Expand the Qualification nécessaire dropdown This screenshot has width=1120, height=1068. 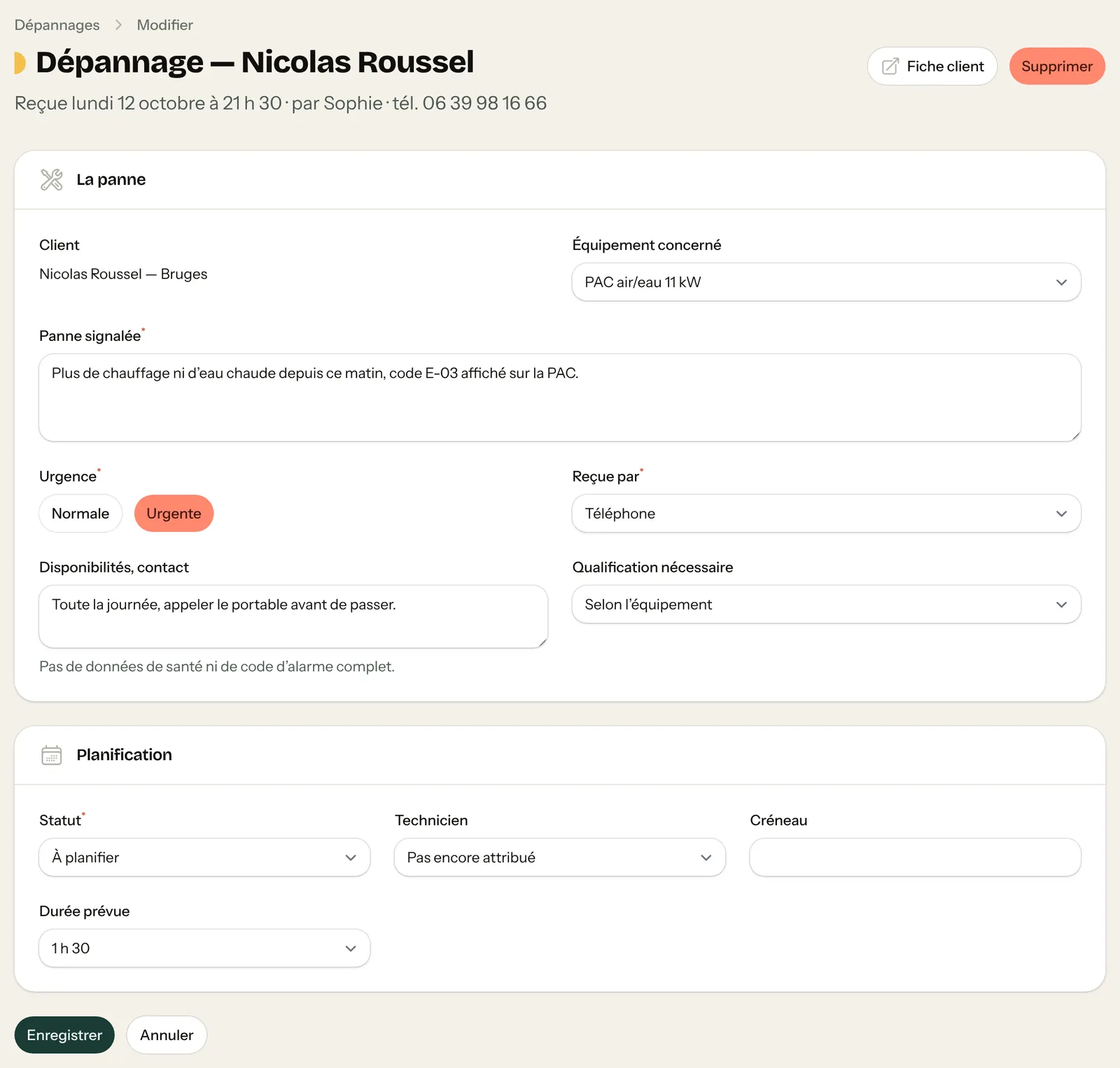coord(826,605)
